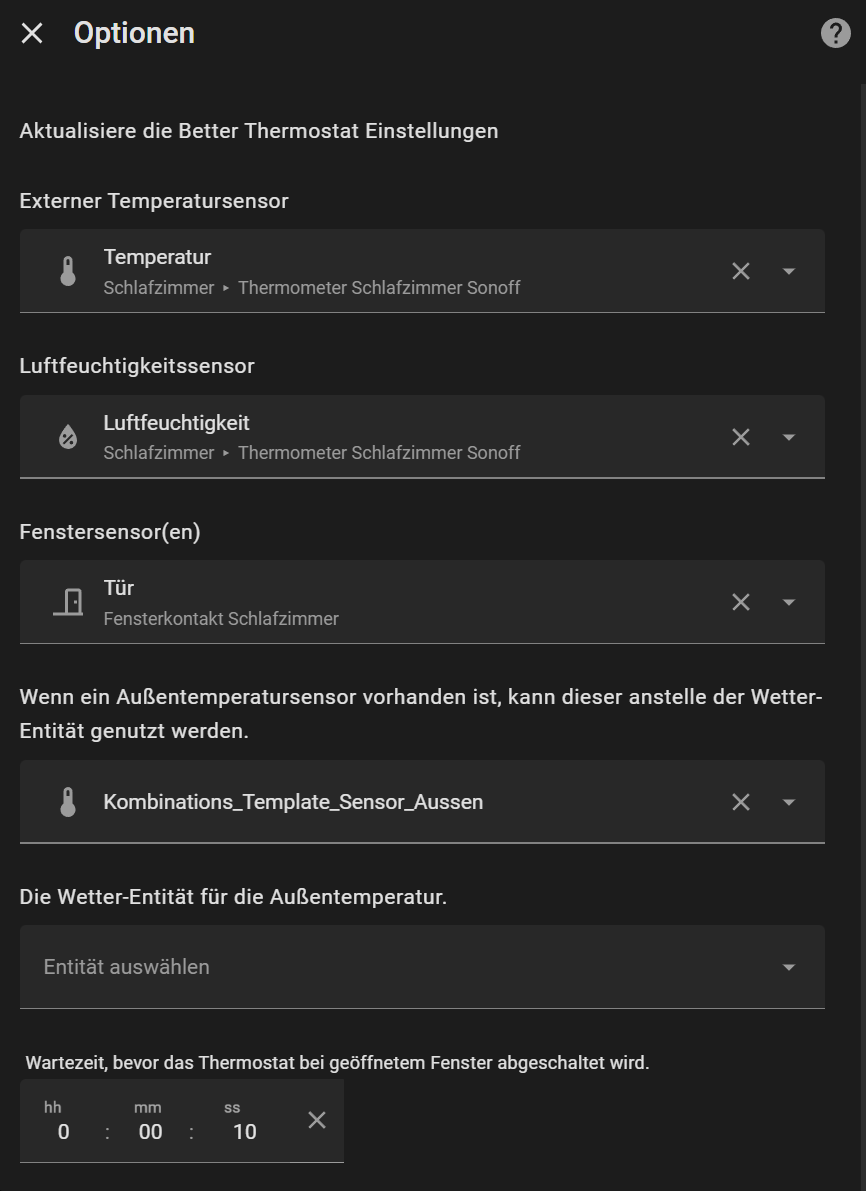The width and height of the screenshot is (866, 1191).
Task: Open the help icon in header
Action: pos(835,33)
